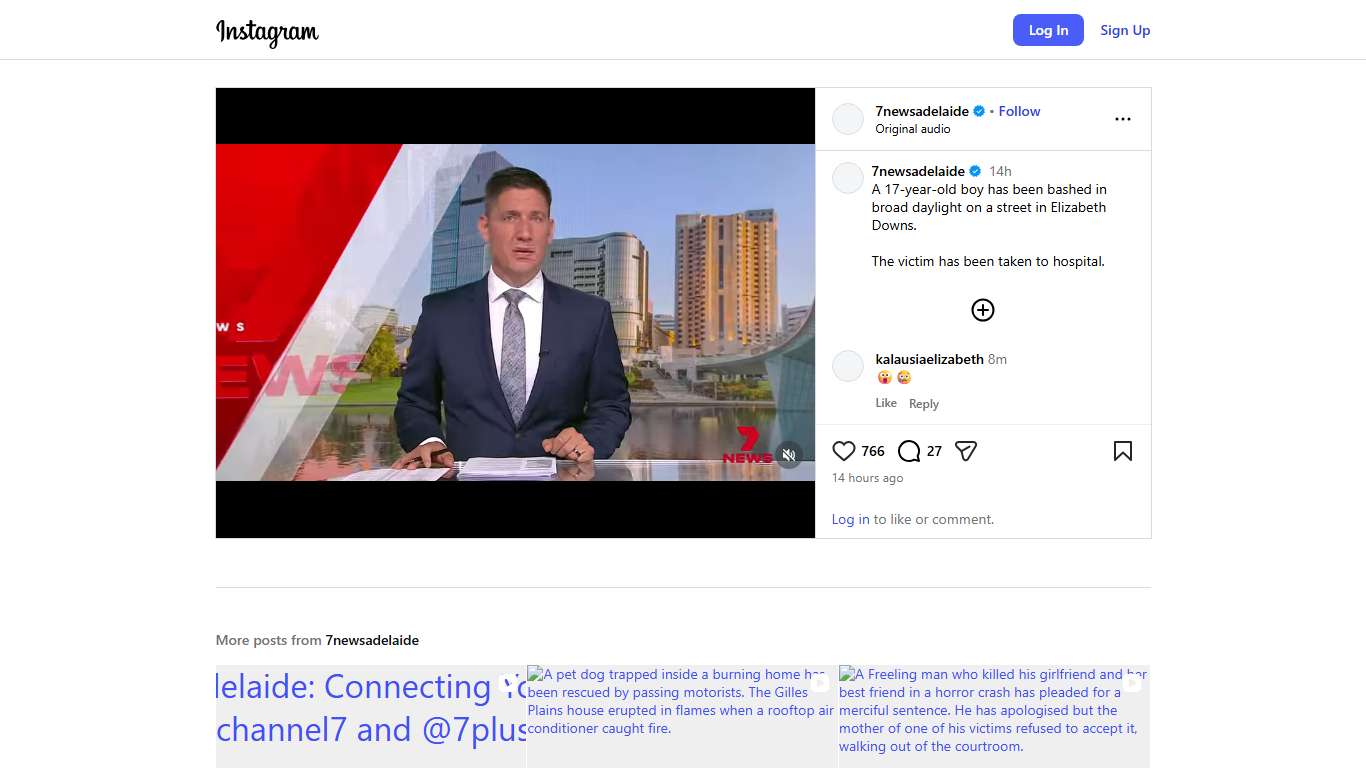The height and width of the screenshot is (768, 1366).
Task: Open kalausiaelizabeth's profile avatar
Action: click(848, 366)
